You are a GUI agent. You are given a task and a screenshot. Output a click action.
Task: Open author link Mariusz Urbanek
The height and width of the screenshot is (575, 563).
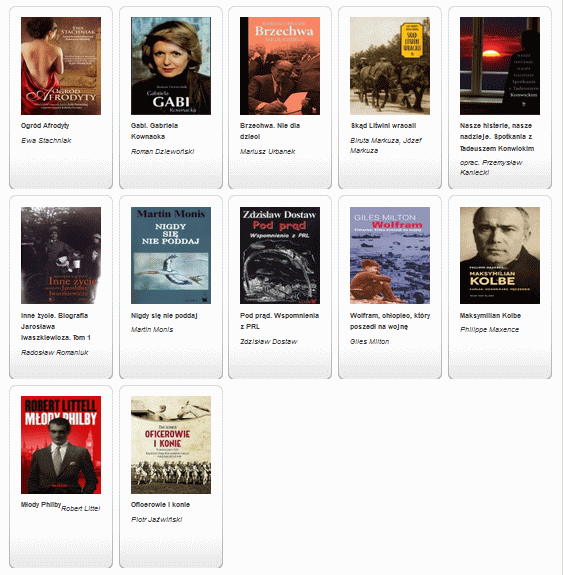267,151
